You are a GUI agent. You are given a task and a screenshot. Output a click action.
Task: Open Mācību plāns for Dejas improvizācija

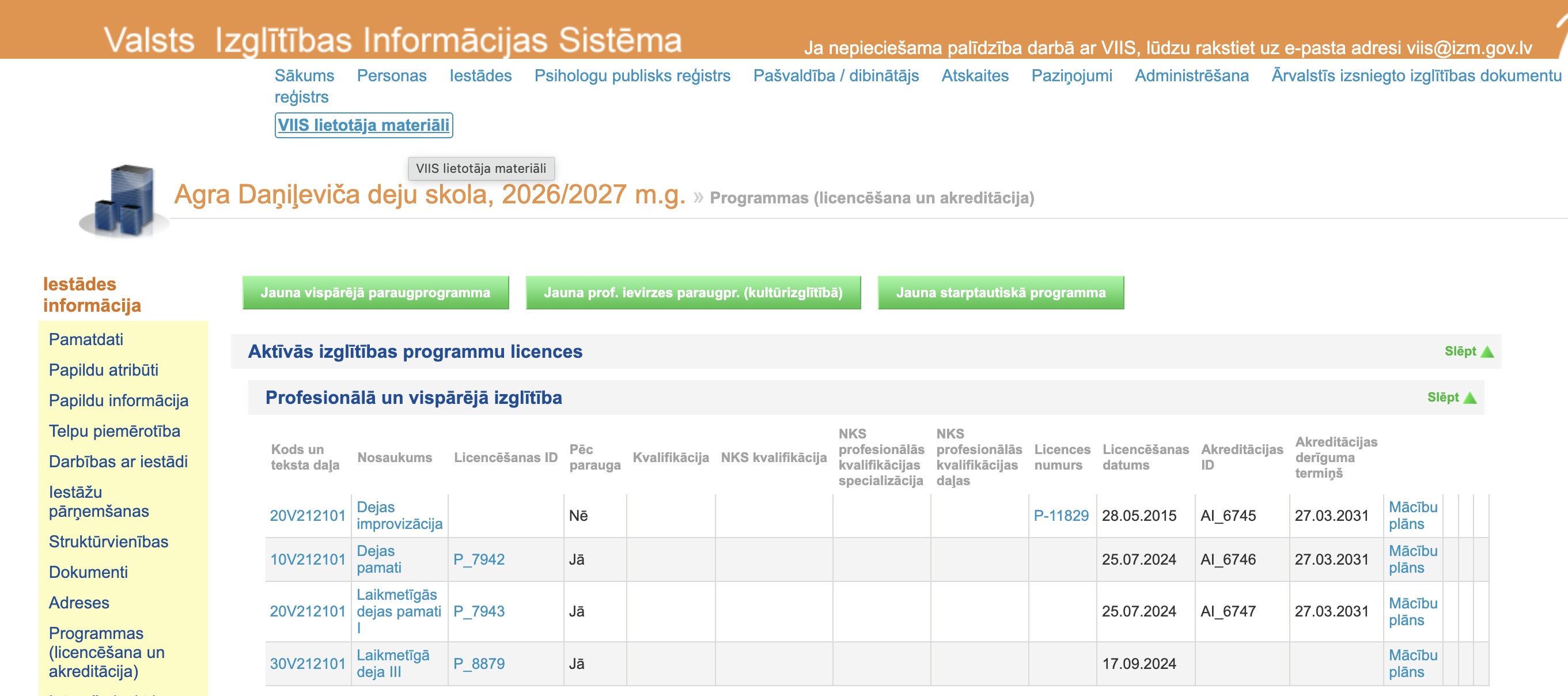1412,515
